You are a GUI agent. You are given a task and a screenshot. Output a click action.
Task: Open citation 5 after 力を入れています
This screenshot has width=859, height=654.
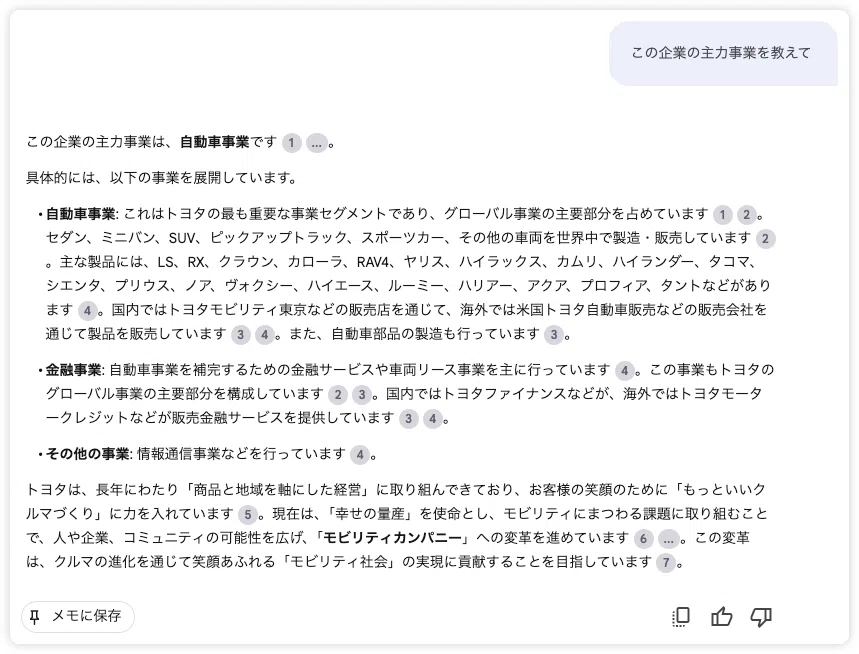[x=248, y=515]
